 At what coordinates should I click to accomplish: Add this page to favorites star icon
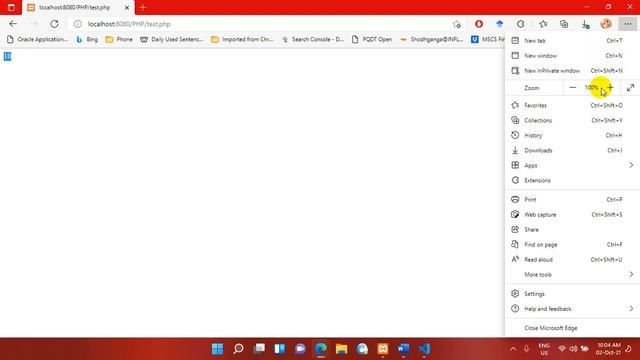(457, 24)
